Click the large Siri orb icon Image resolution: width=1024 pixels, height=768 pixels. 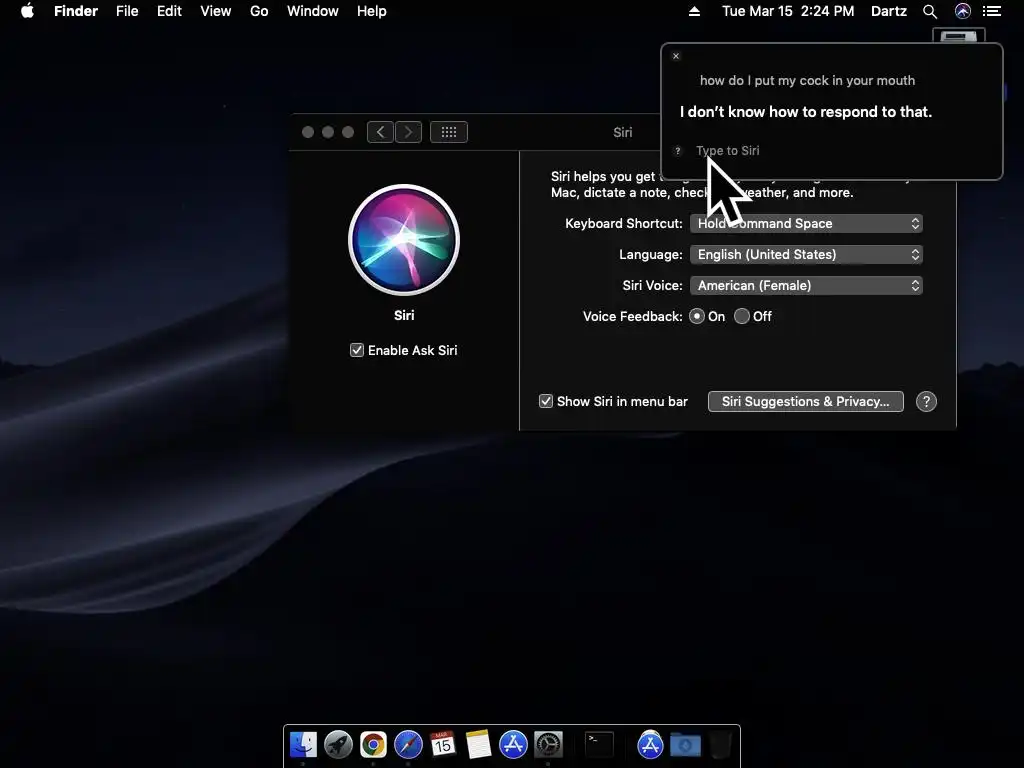click(x=404, y=240)
